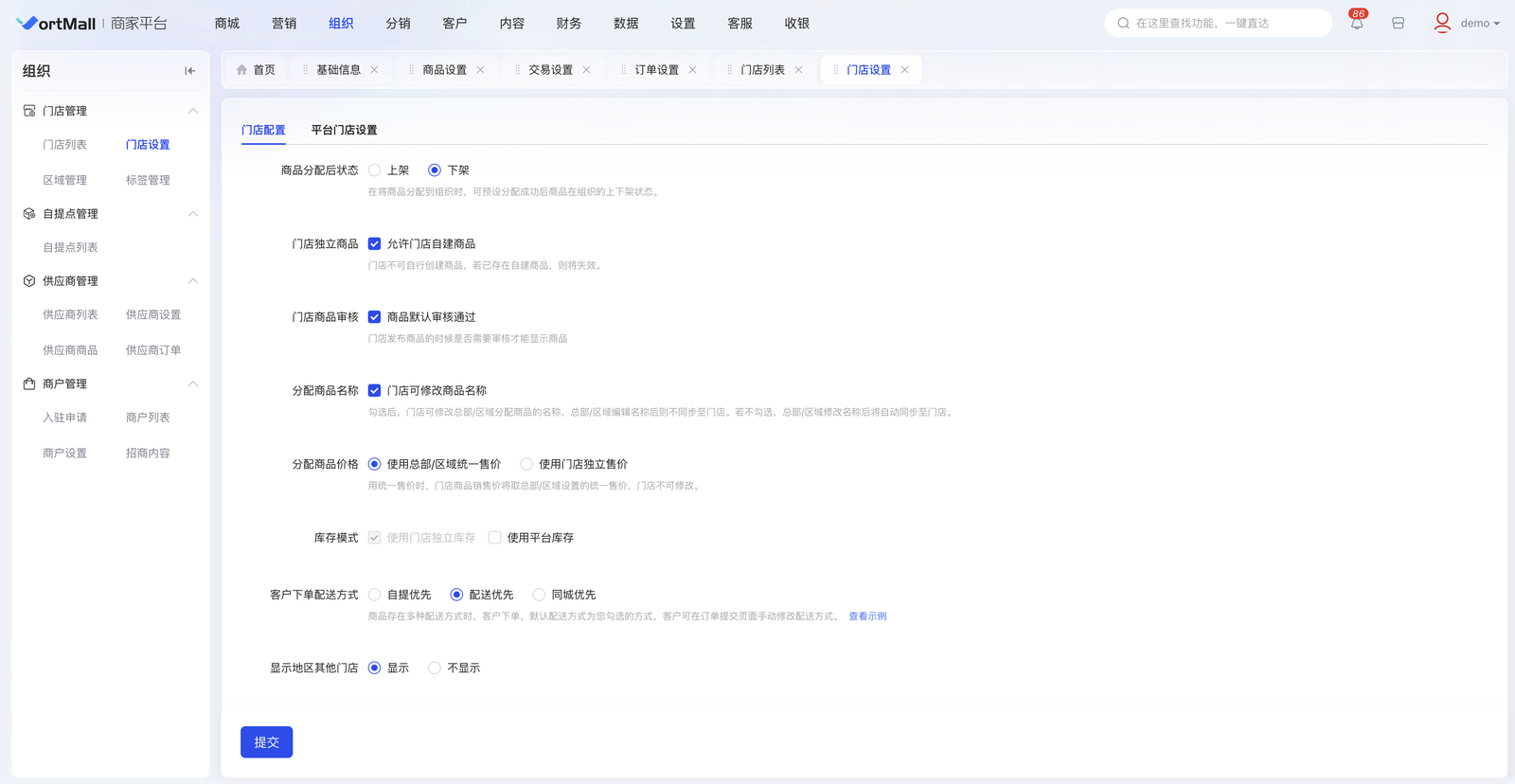Collapse the 商户管理 menu group
1515x784 pixels.
click(x=193, y=383)
